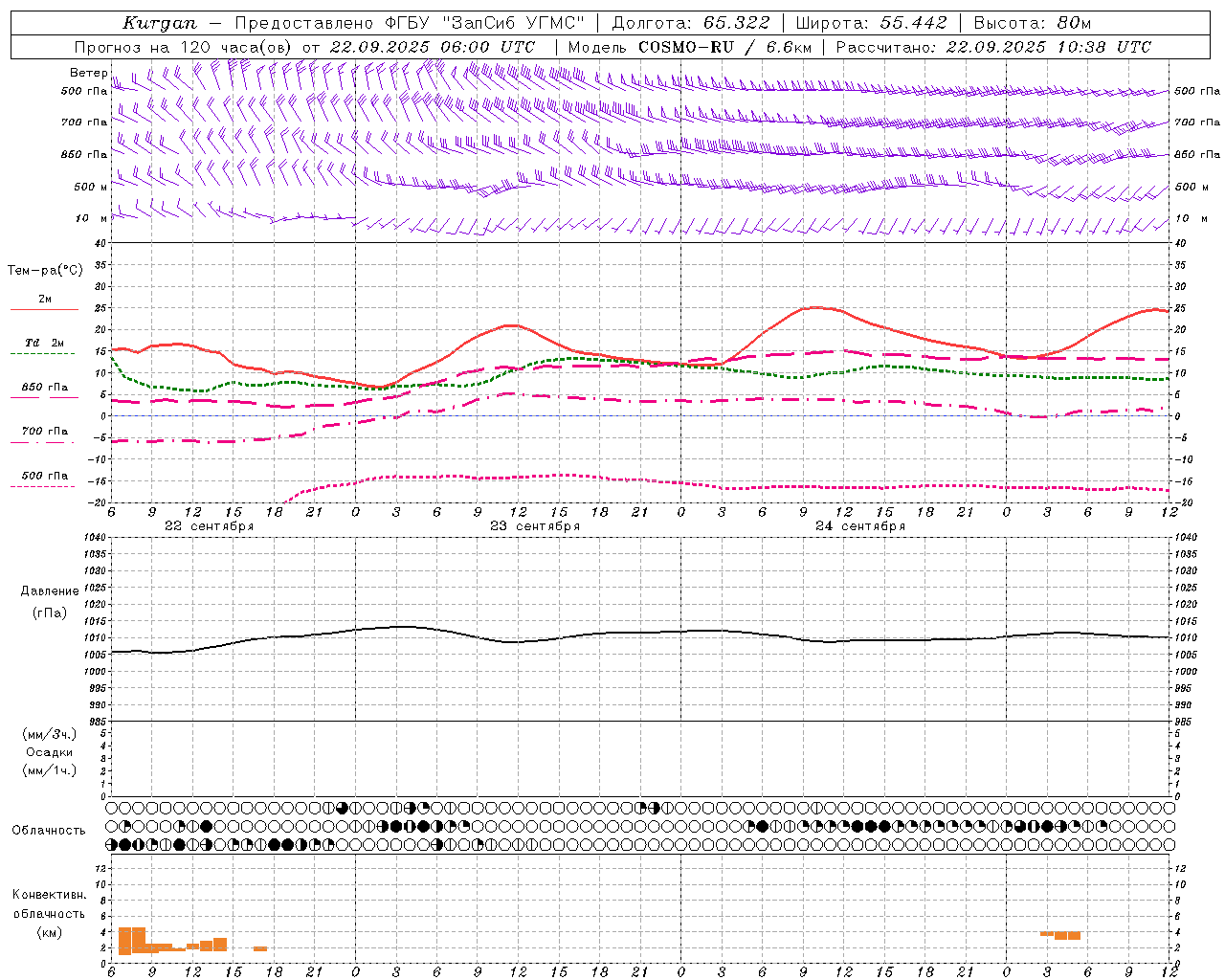Select the 700 гПа temperature legend entry
Image resolution: width=1225 pixels, height=980 pixels.
click(x=45, y=431)
